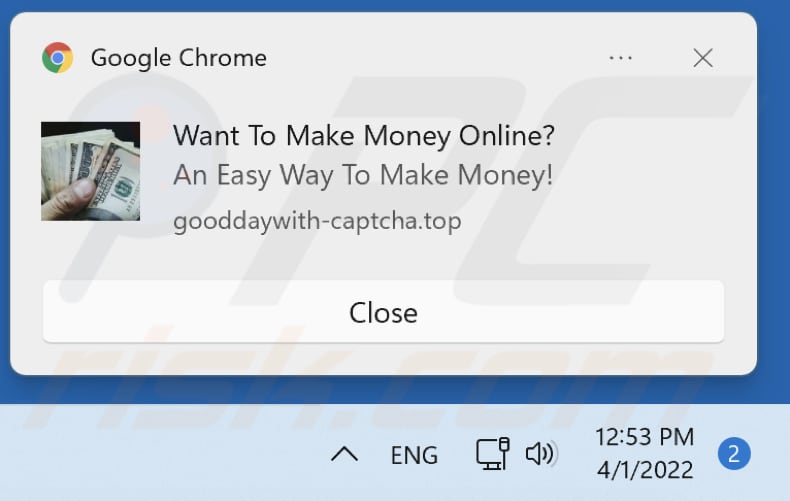
Task: Open notification center via the 2 badge
Action: 734,454
